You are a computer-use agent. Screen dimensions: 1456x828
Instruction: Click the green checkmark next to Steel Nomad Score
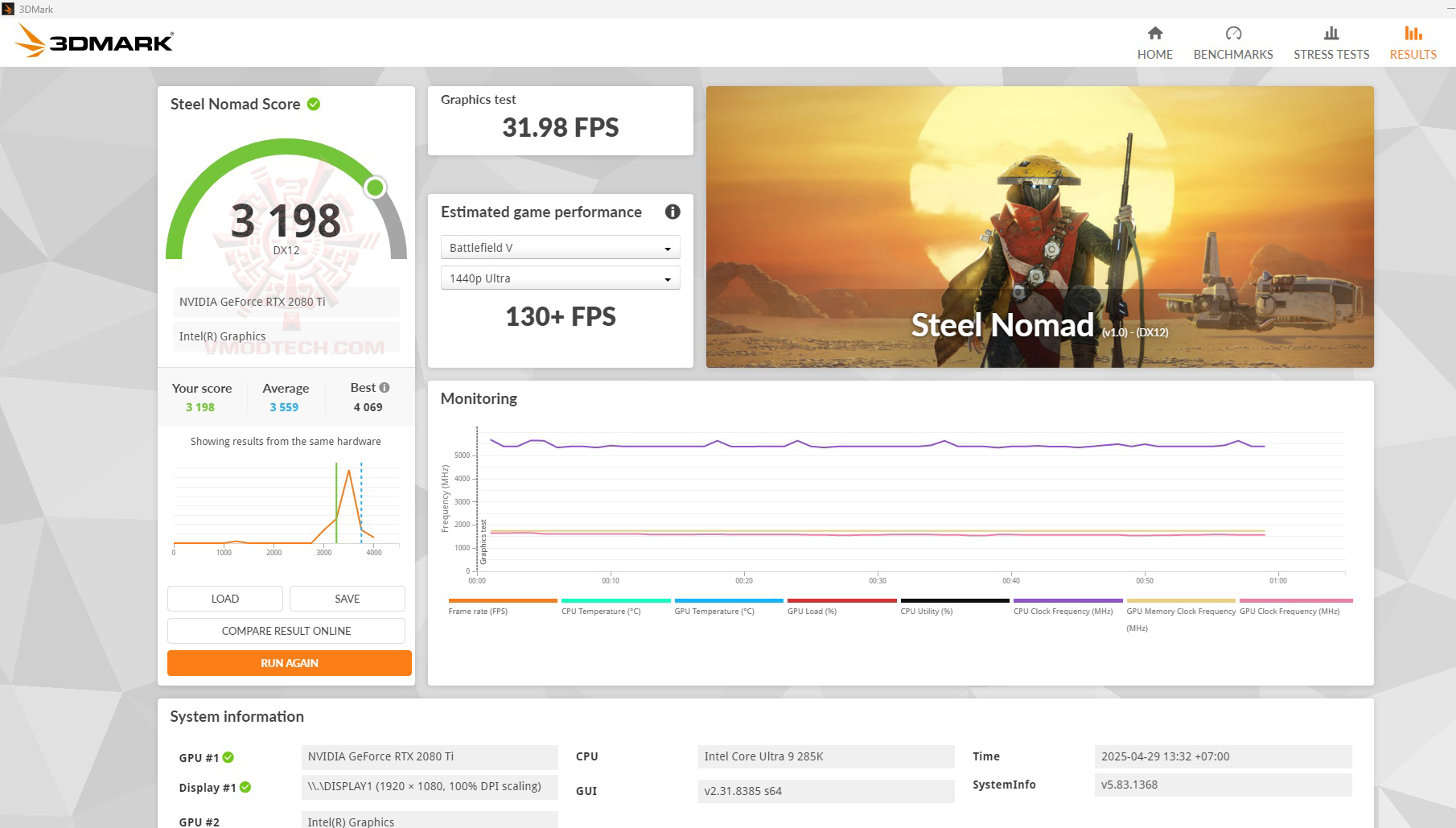[313, 104]
